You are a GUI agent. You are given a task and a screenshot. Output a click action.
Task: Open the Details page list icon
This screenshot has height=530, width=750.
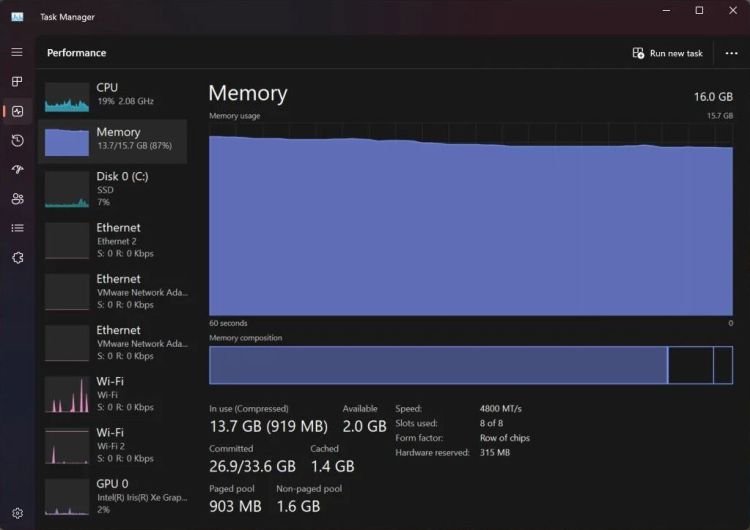click(17, 228)
